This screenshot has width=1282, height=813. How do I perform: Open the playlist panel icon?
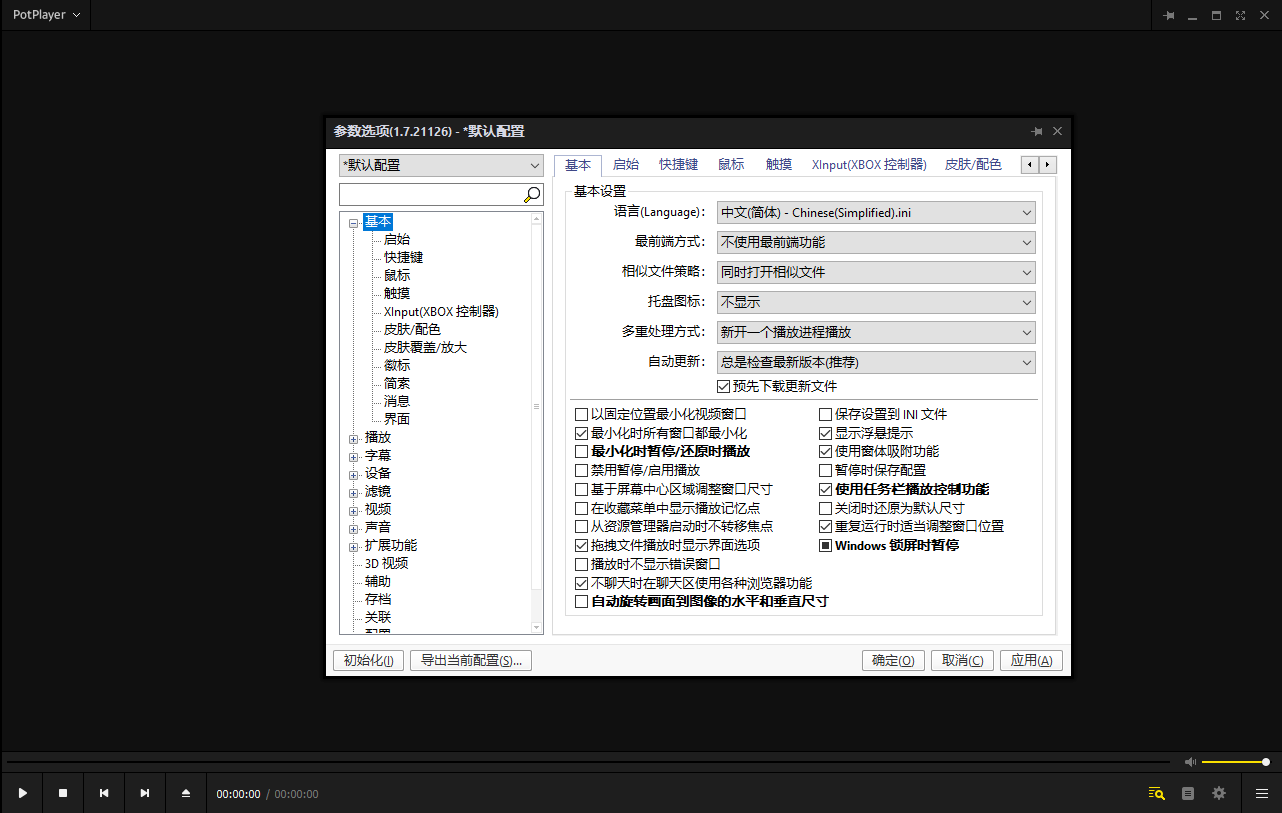pyautogui.click(x=1188, y=793)
